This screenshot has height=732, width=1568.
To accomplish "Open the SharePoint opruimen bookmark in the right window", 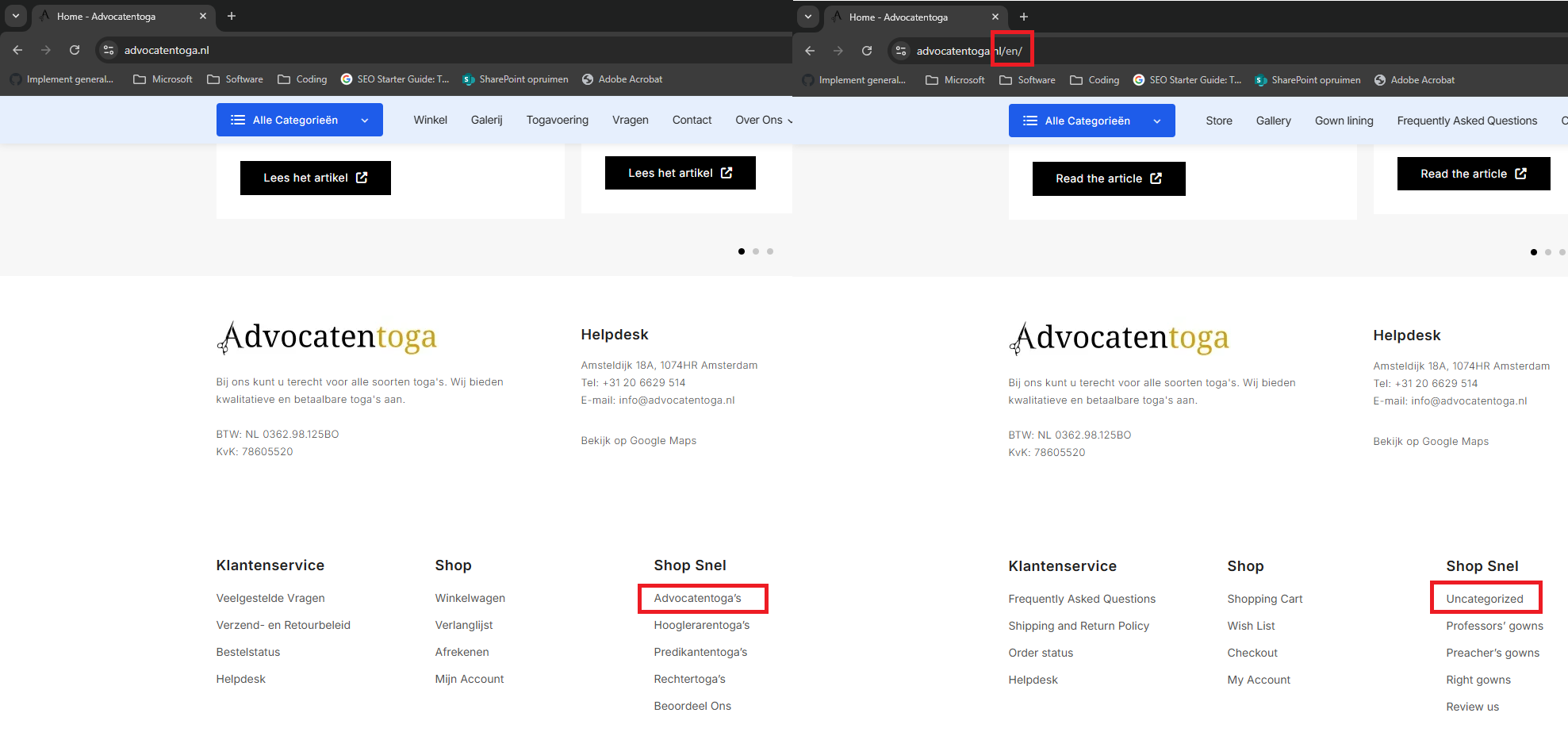I will [1307, 80].
